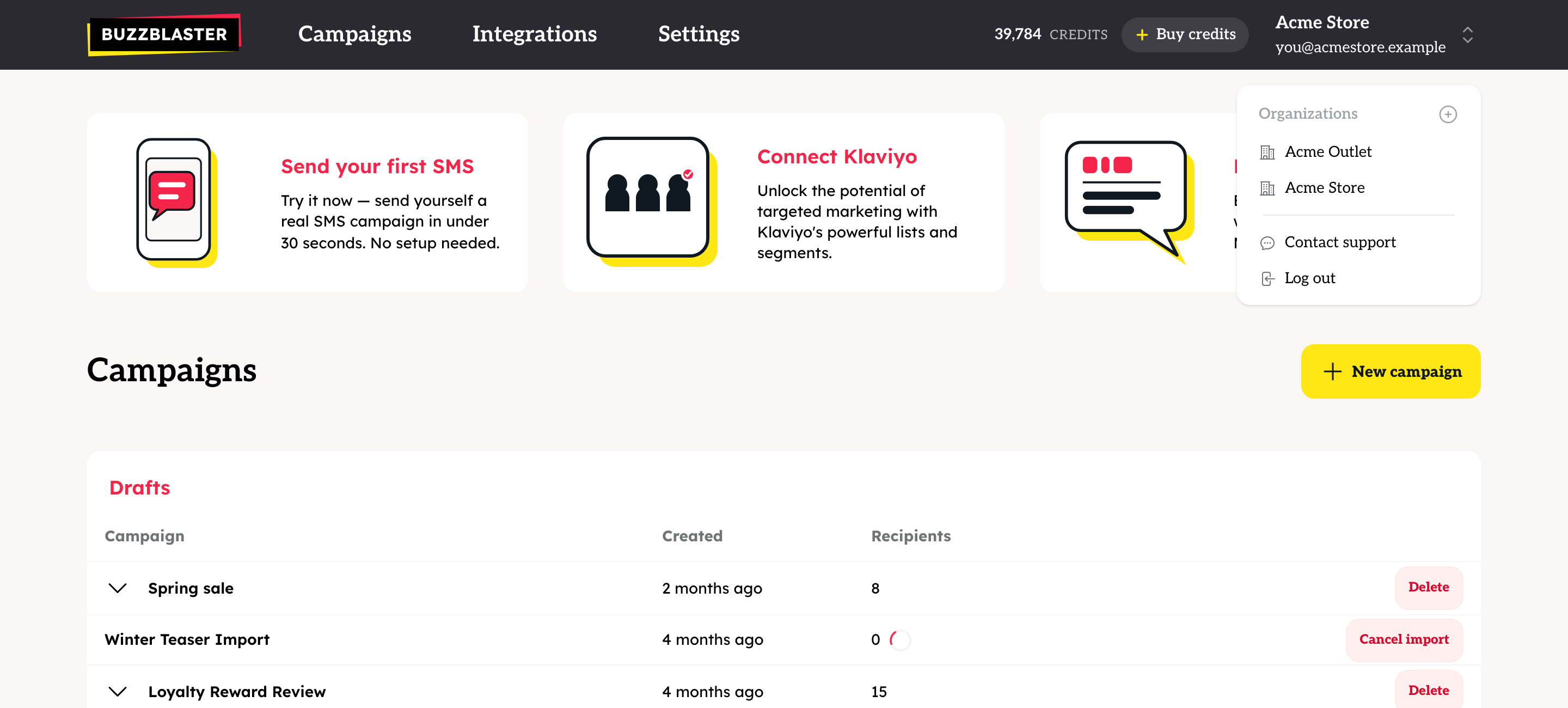Viewport: 1568px width, 708px height.
Task: Click the Winter Teaser Import campaign name
Action: tap(187, 639)
